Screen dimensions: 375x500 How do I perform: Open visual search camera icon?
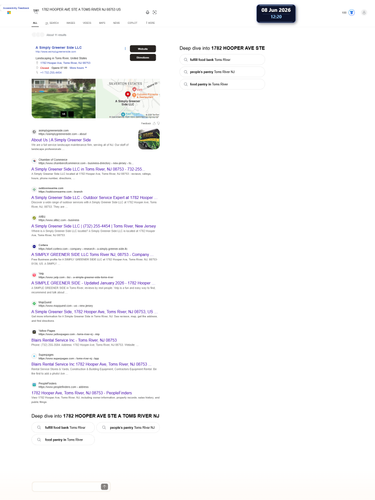tap(155, 12)
